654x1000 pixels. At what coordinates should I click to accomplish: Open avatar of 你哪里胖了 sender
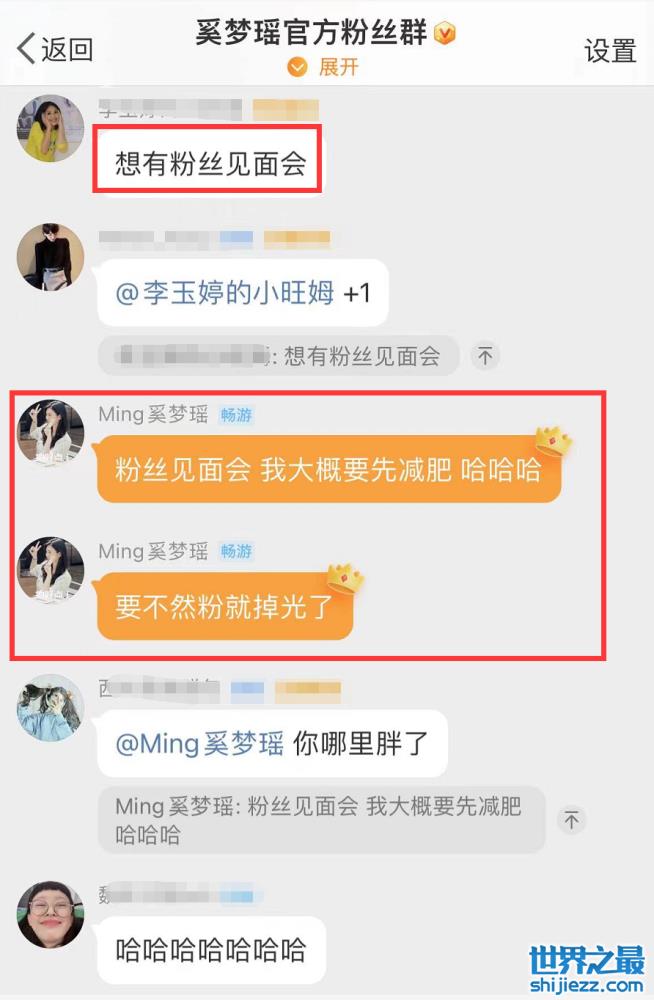click(50, 708)
